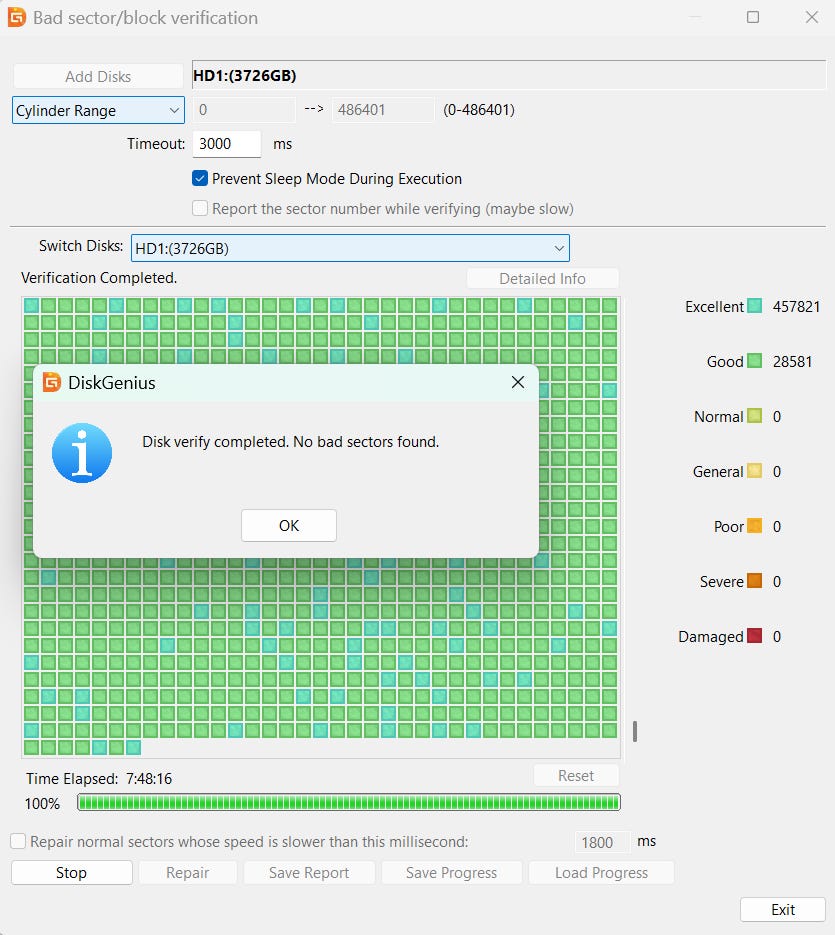835x935 pixels.
Task: Exit the verification window
Action: (x=783, y=909)
